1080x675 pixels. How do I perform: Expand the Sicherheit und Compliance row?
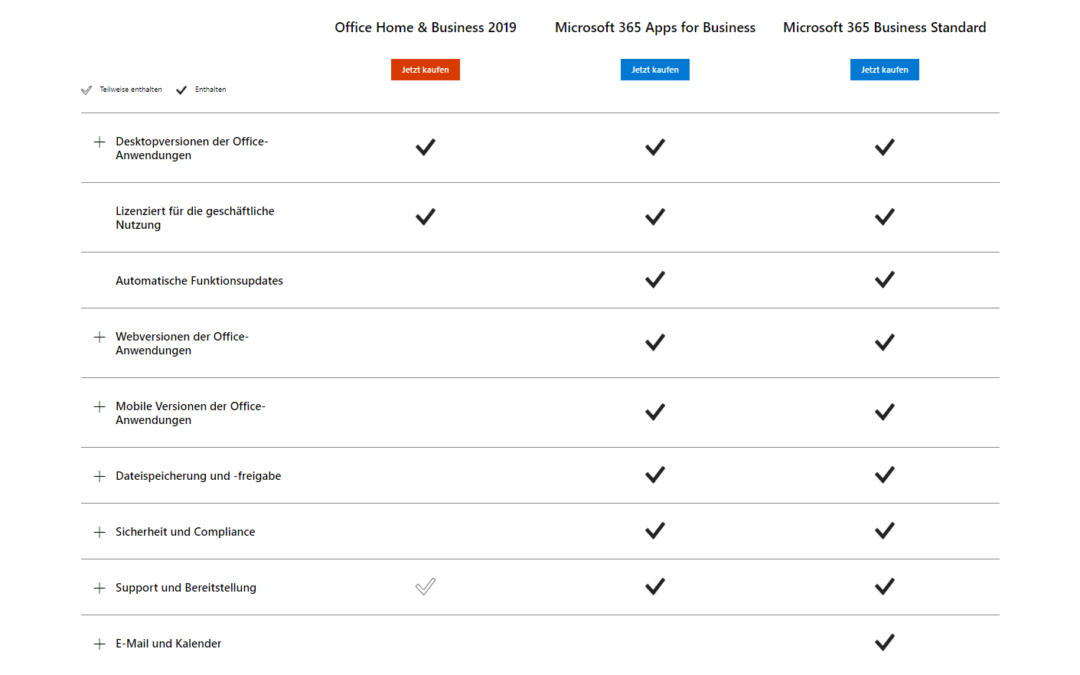pos(99,532)
